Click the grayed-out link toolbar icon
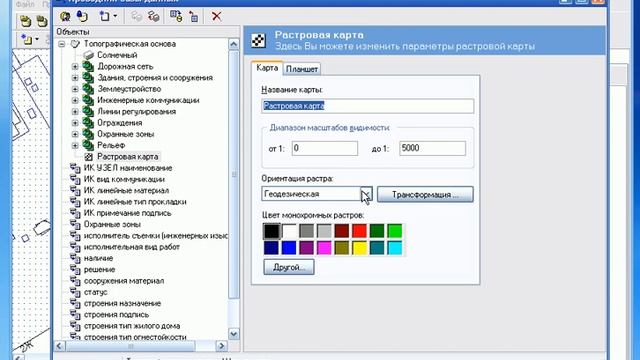This screenshot has height=360, width=640. [x=136, y=16]
